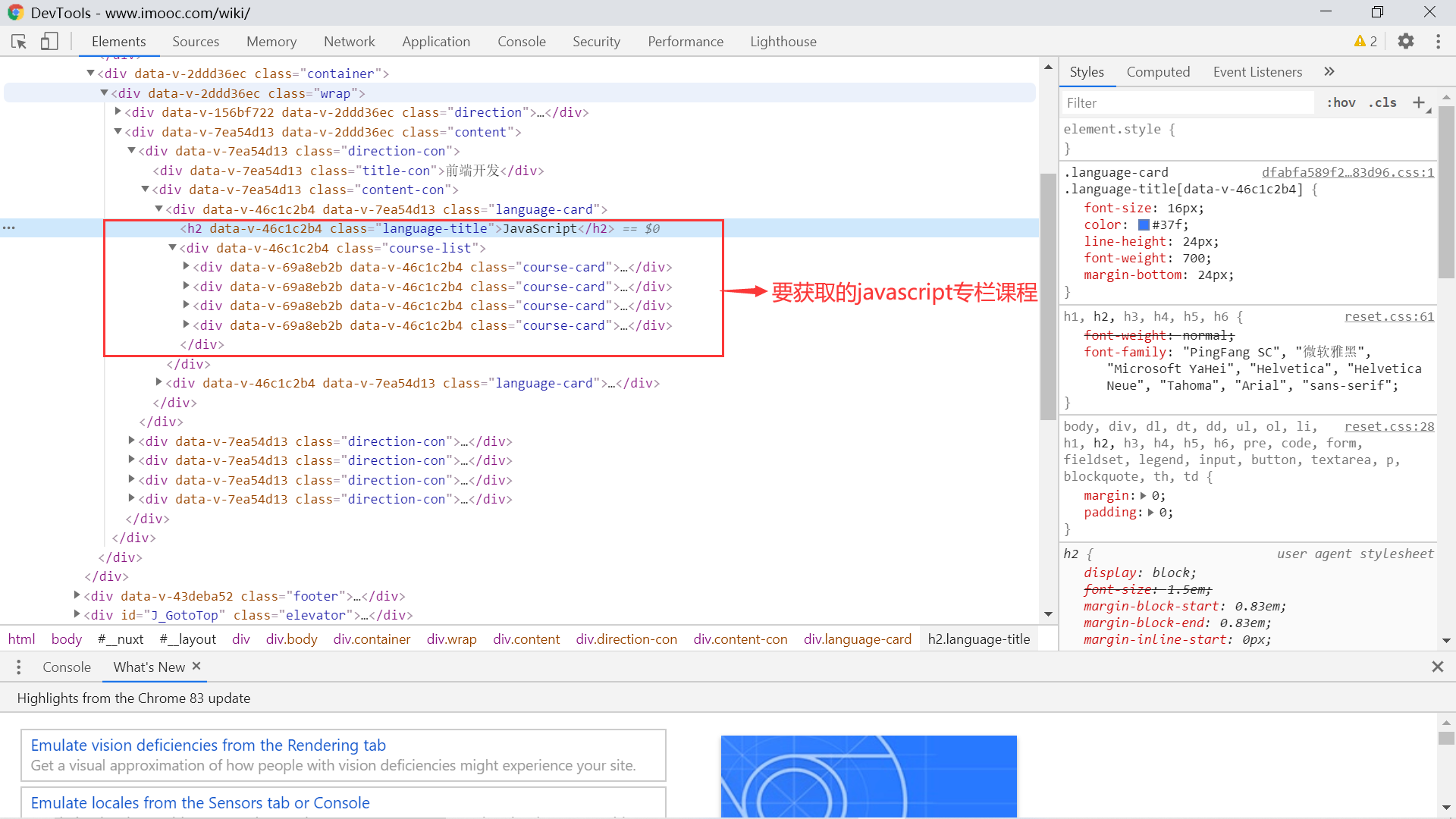Screen dimensions: 1456x819
Task: Open the Event Listeners tab
Action: tap(1257, 71)
